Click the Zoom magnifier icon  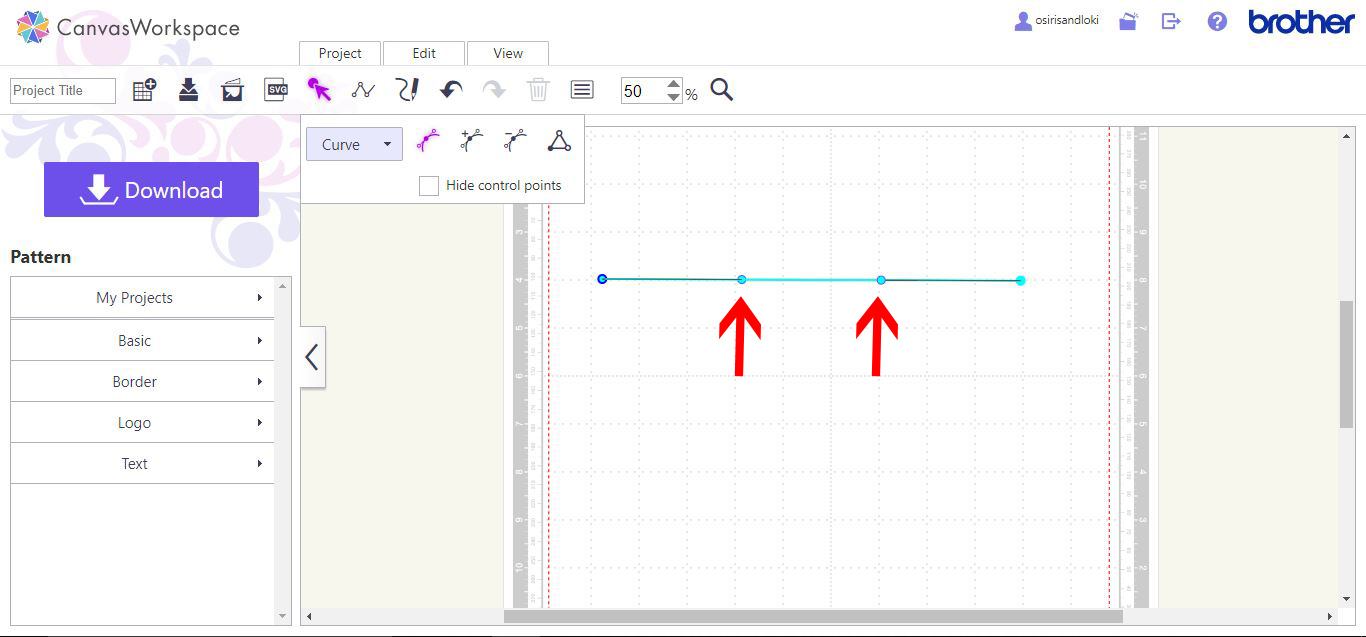click(722, 90)
